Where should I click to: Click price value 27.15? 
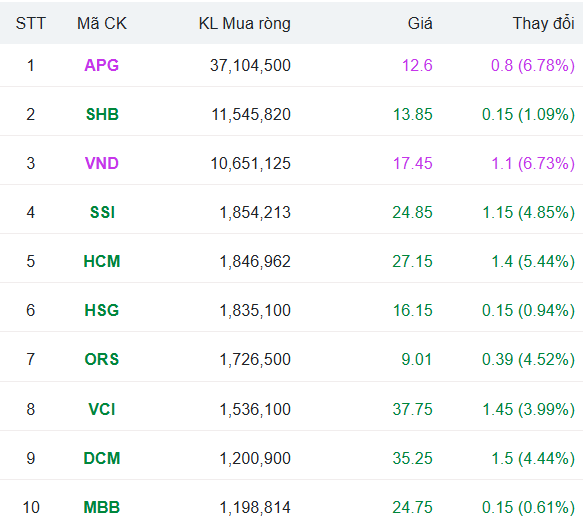click(x=412, y=261)
